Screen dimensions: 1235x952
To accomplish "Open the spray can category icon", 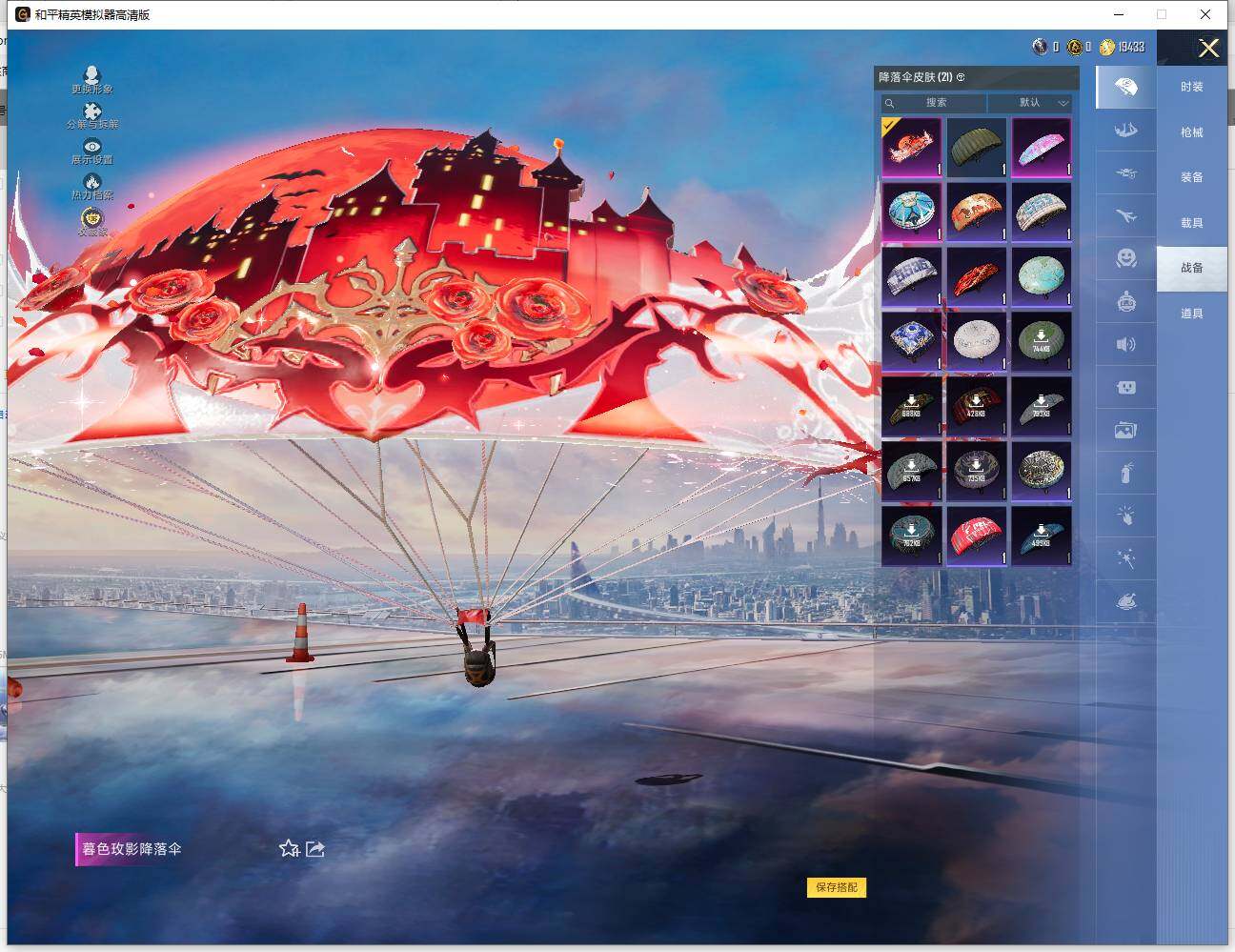I will (1125, 474).
